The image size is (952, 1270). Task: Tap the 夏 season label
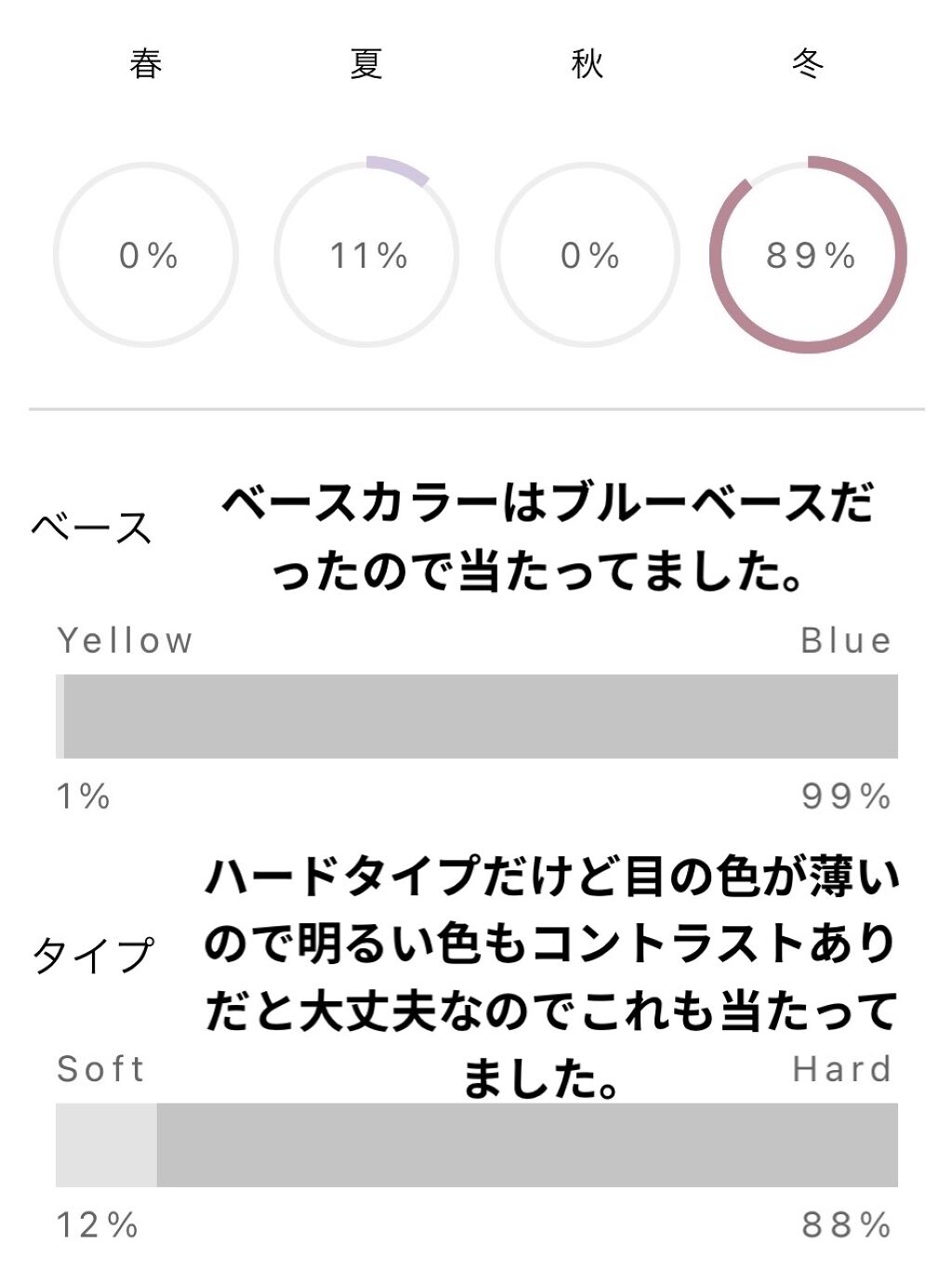coord(366,64)
